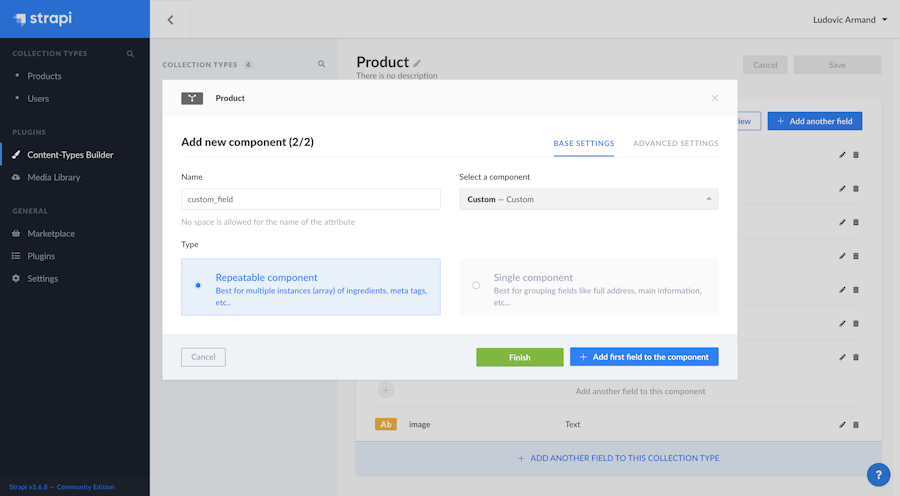
Task: Open the Select a component dropdown
Action: [588, 199]
